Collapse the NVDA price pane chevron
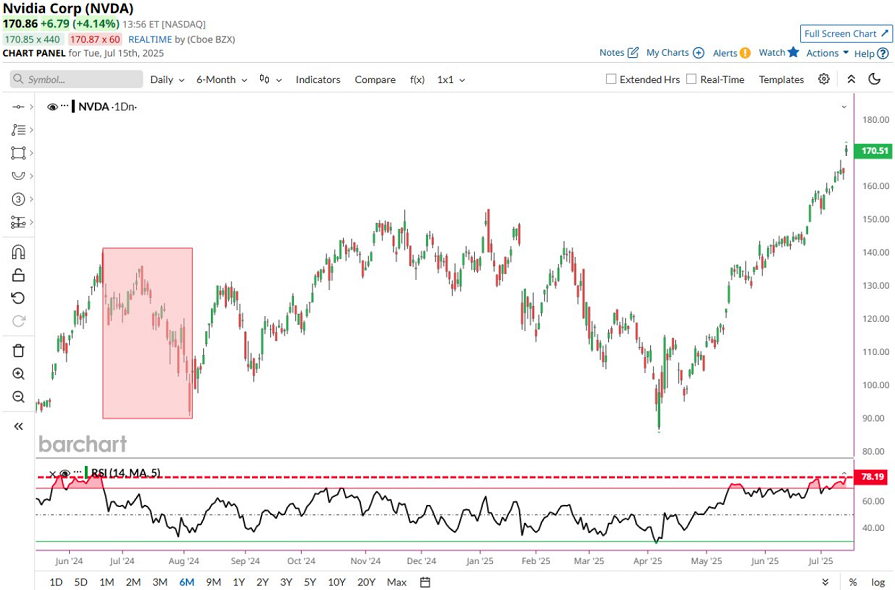895x590 pixels. tap(844, 107)
